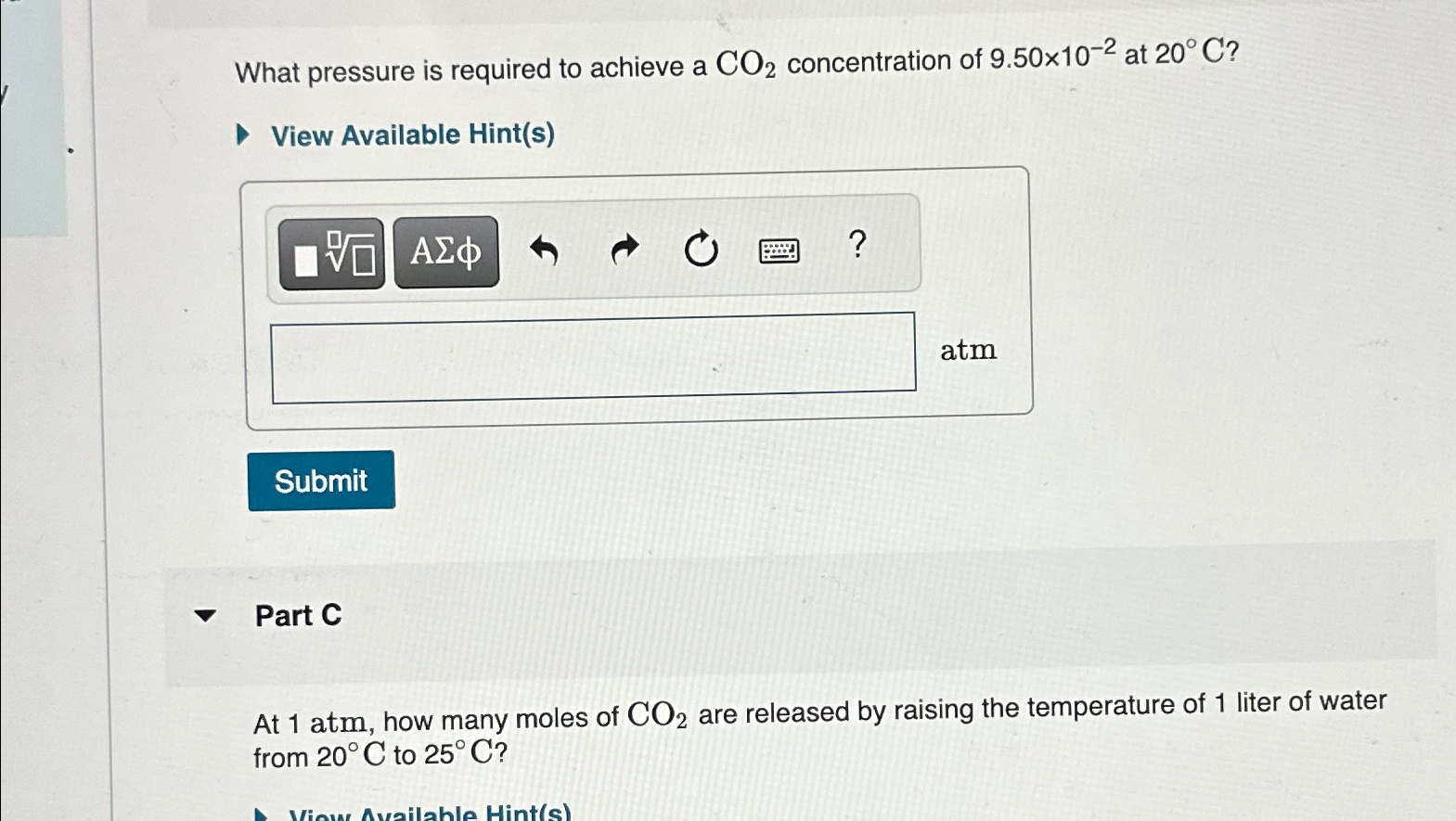This screenshot has width=1456, height=821.
Task: Open View Available Hint(s) for the pressure question
Action: point(412,135)
